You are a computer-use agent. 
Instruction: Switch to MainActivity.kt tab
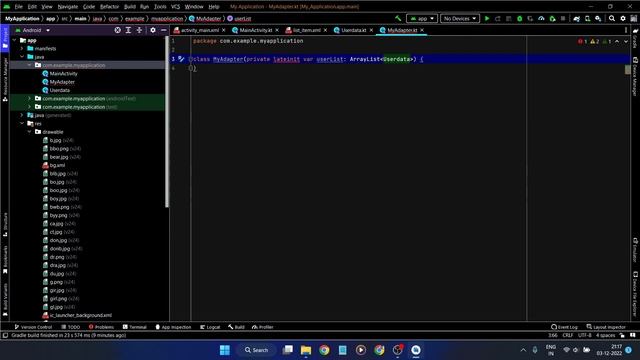(256, 30)
